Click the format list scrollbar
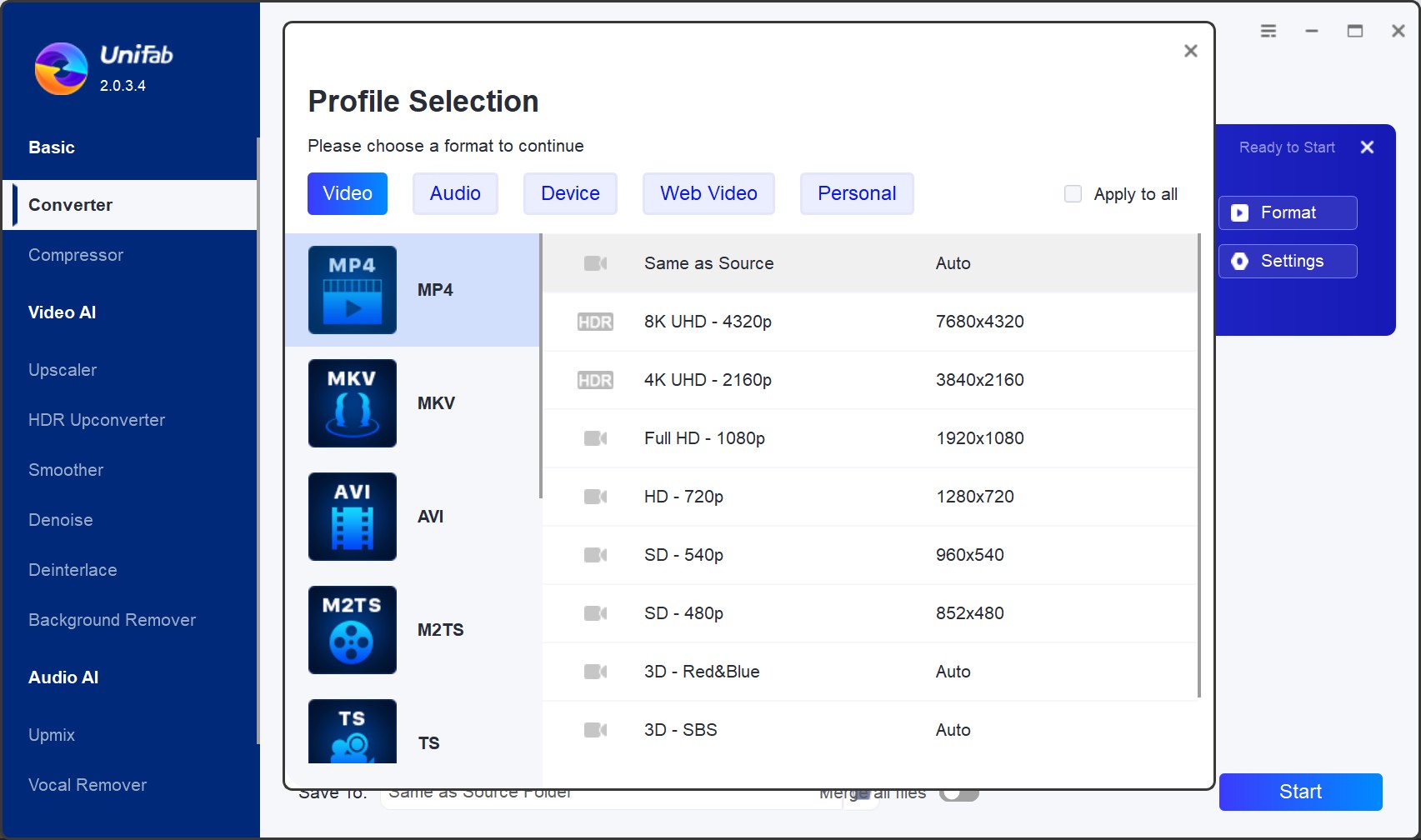1421x840 pixels. [541, 366]
